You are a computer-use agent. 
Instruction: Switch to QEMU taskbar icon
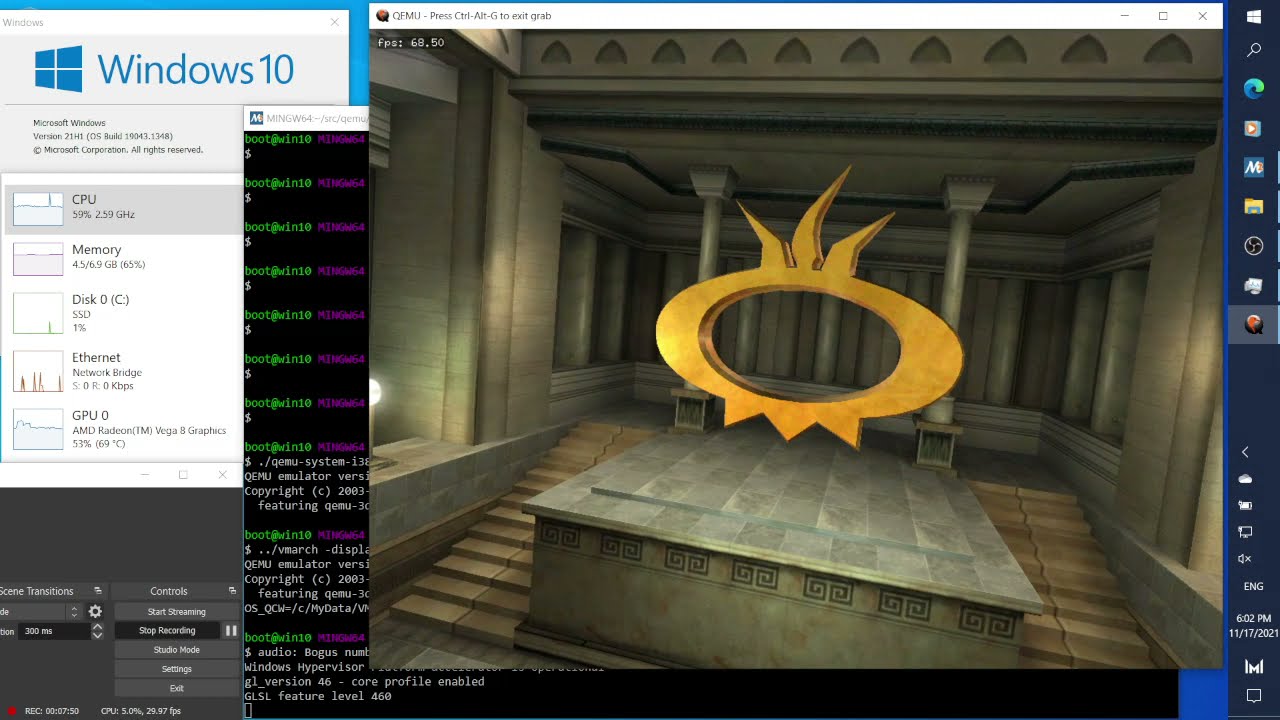[1254, 324]
